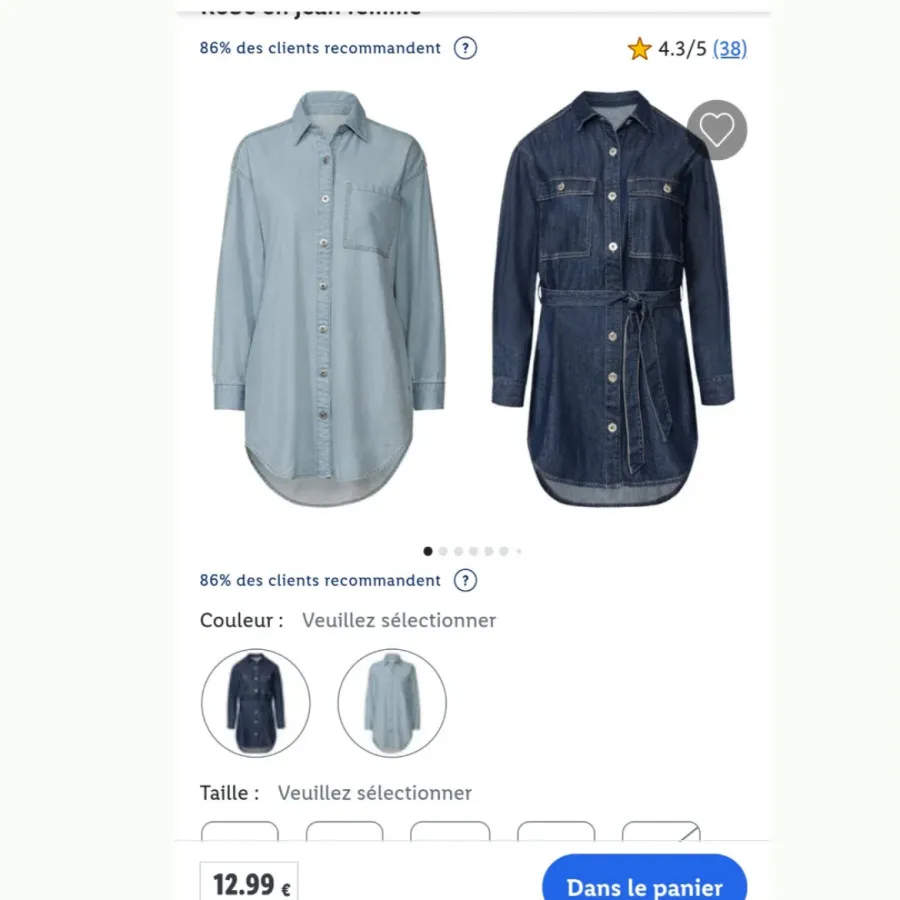Click the yellow star rating icon
Image resolution: width=900 pixels, height=900 pixels.
(x=639, y=49)
